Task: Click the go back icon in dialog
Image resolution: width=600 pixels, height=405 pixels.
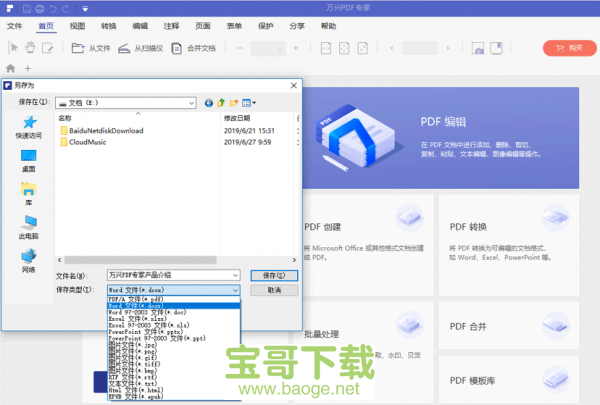Action: [209, 103]
